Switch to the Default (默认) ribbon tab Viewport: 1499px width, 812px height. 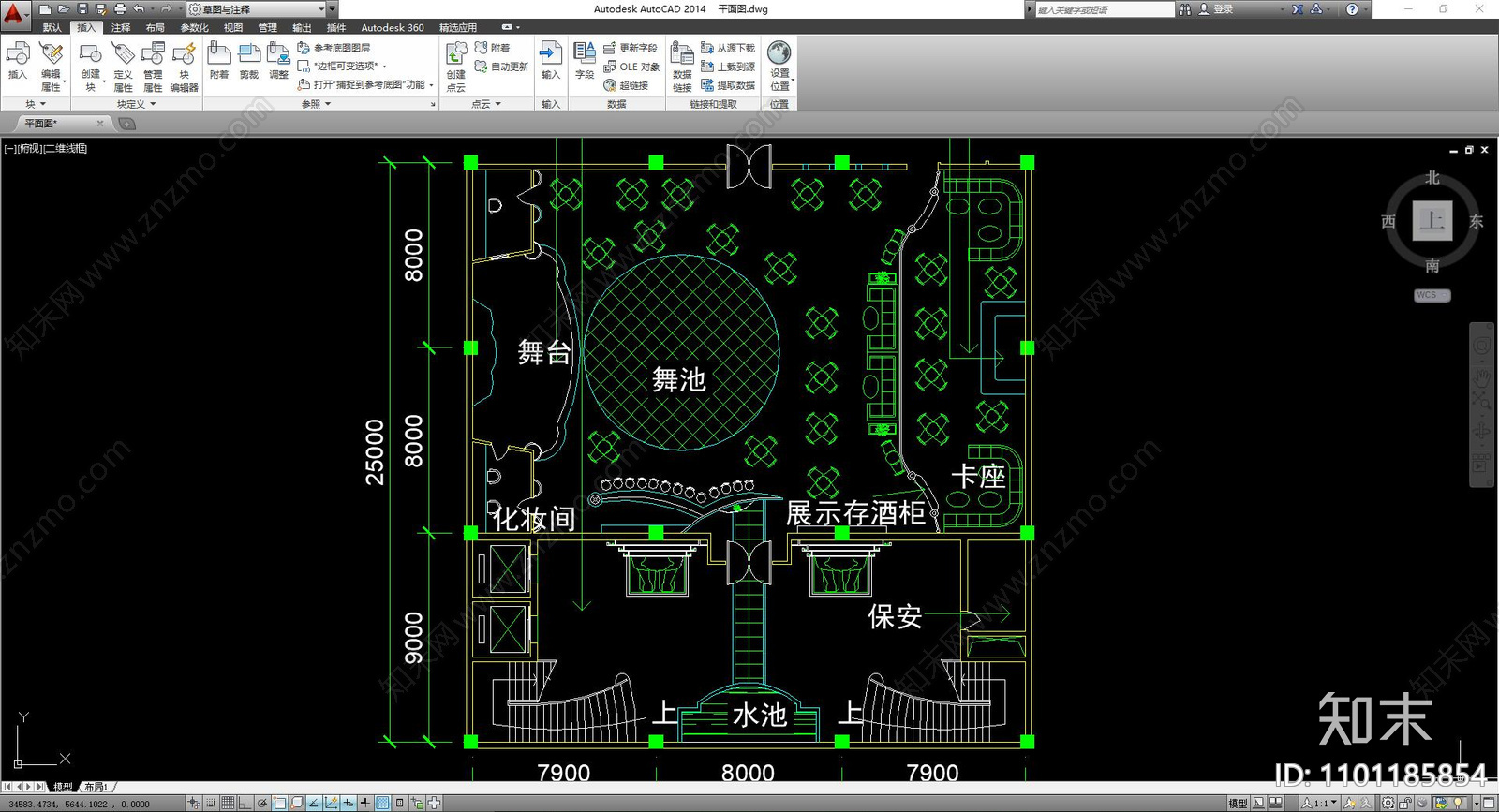click(x=52, y=28)
